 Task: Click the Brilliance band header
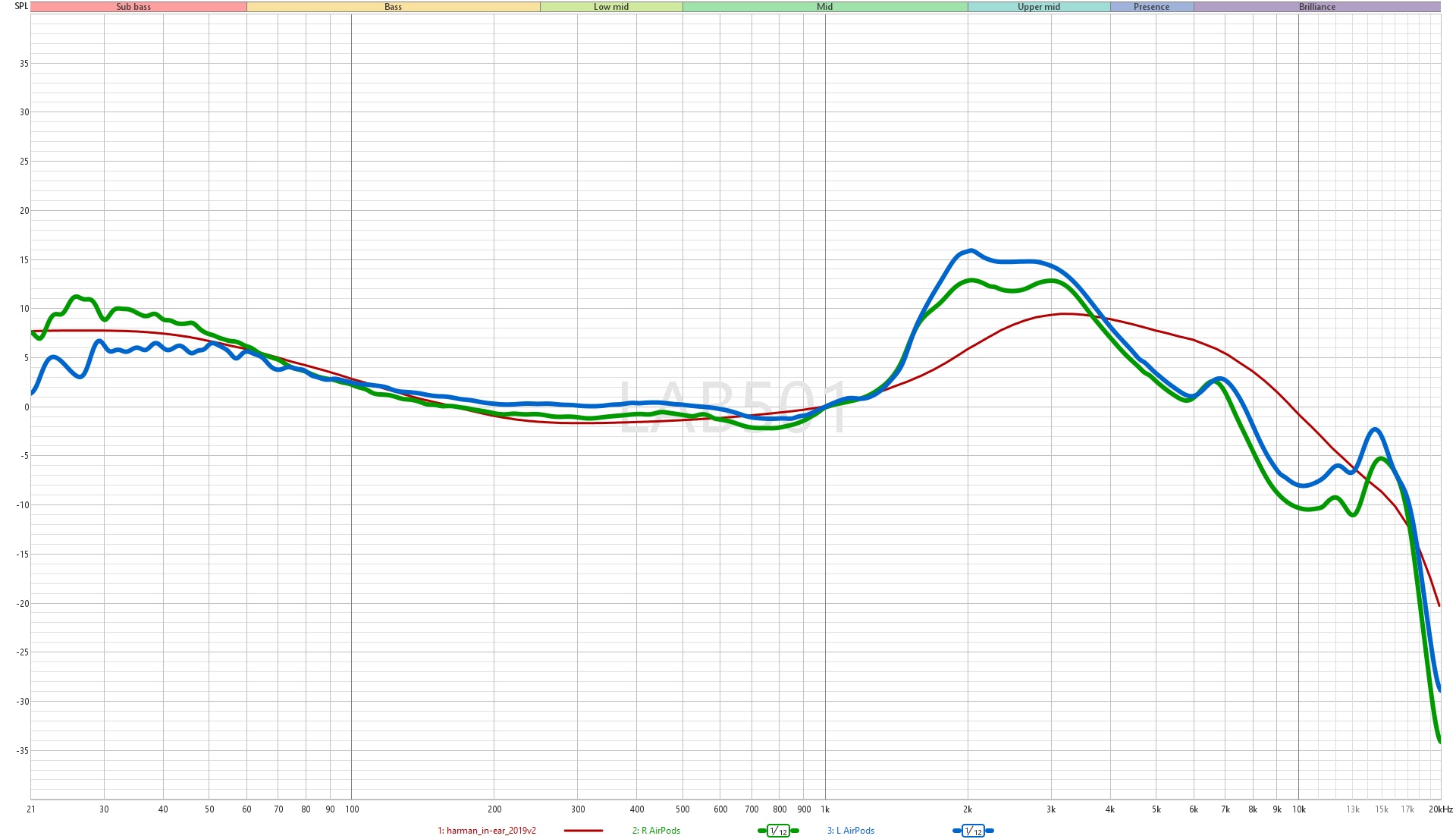[x=1317, y=7]
